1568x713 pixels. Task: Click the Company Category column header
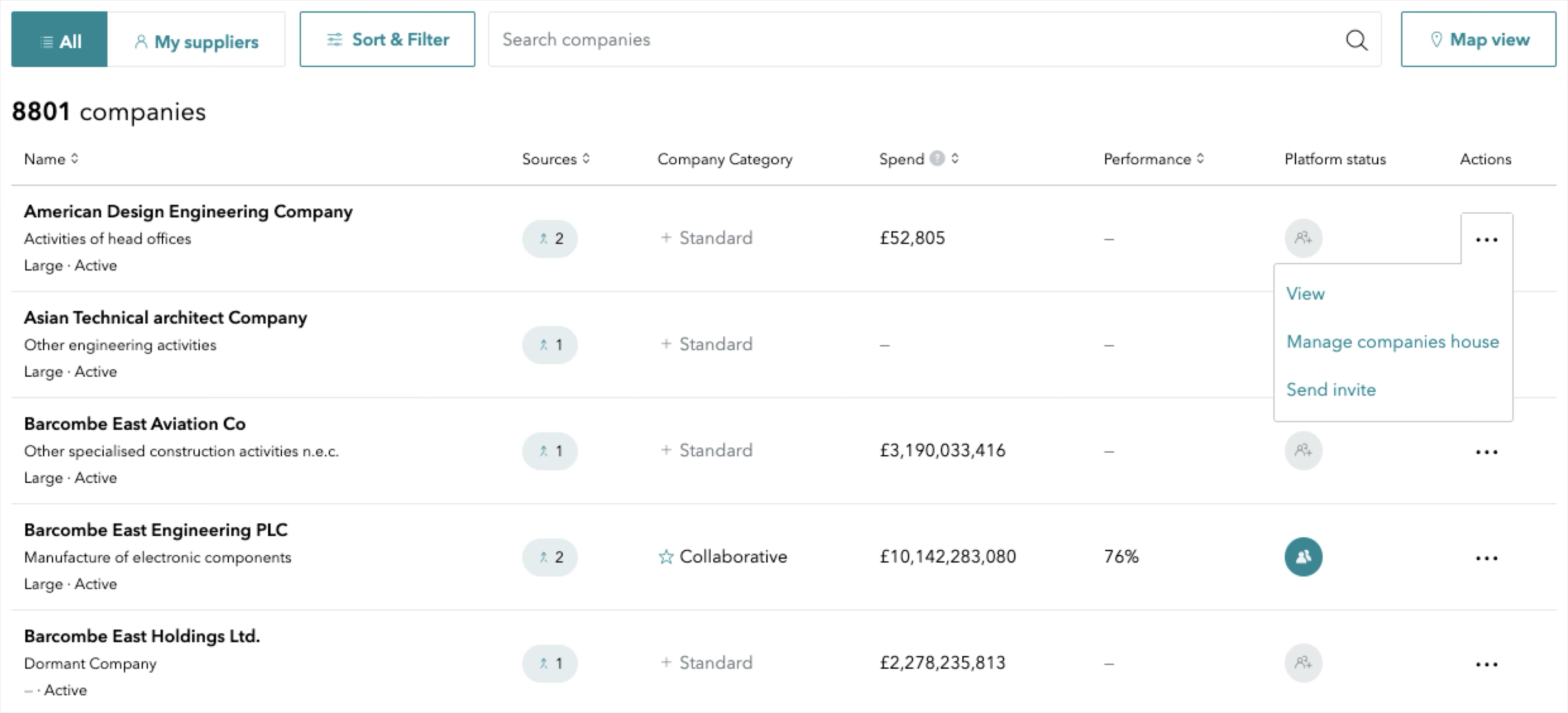[725, 159]
